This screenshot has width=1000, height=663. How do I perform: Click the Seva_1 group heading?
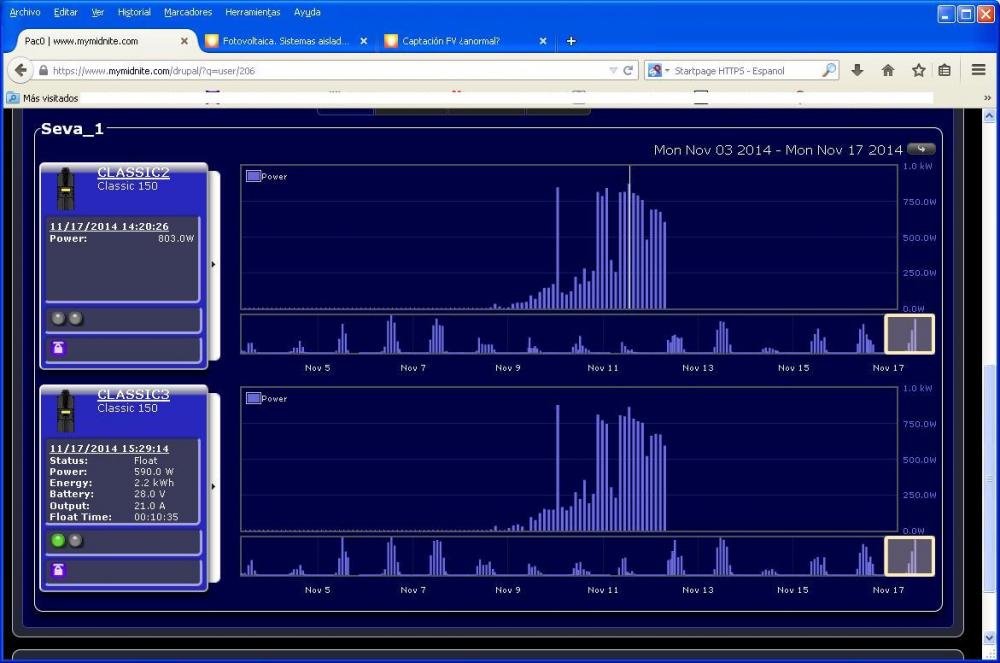pos(72,129)
